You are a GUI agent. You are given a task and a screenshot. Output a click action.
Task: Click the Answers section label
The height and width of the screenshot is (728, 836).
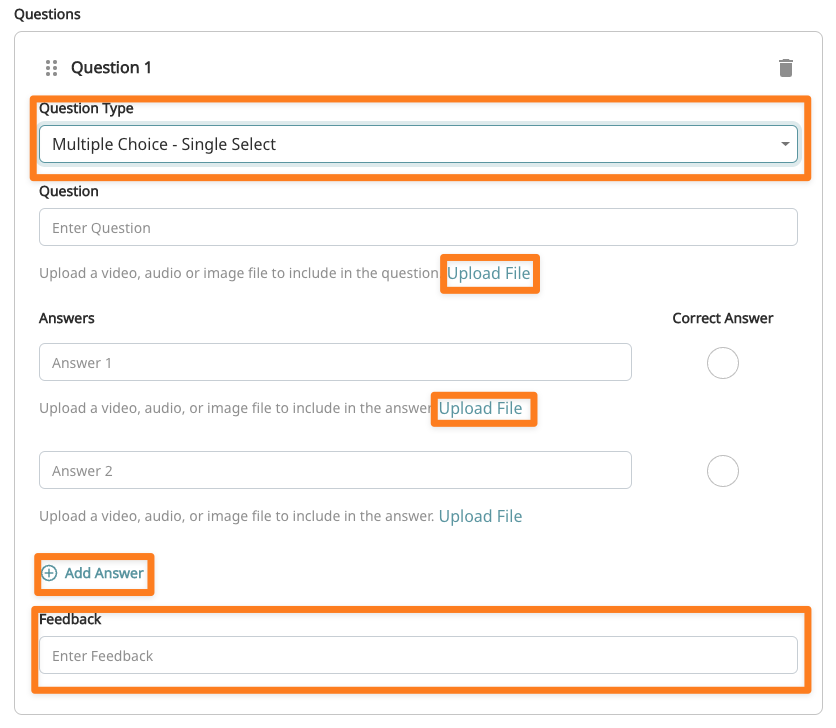[x=67, y=318]
